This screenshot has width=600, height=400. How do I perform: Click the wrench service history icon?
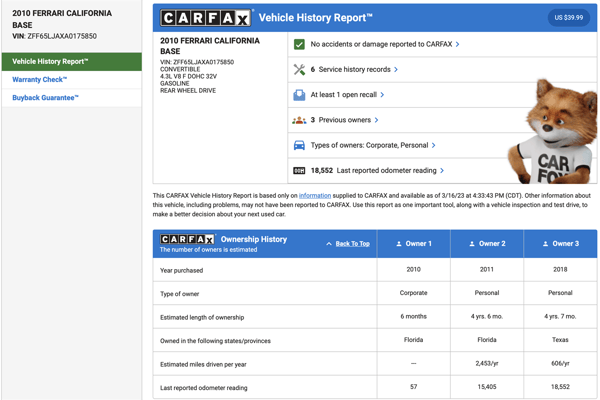click(x=299, y=70)
